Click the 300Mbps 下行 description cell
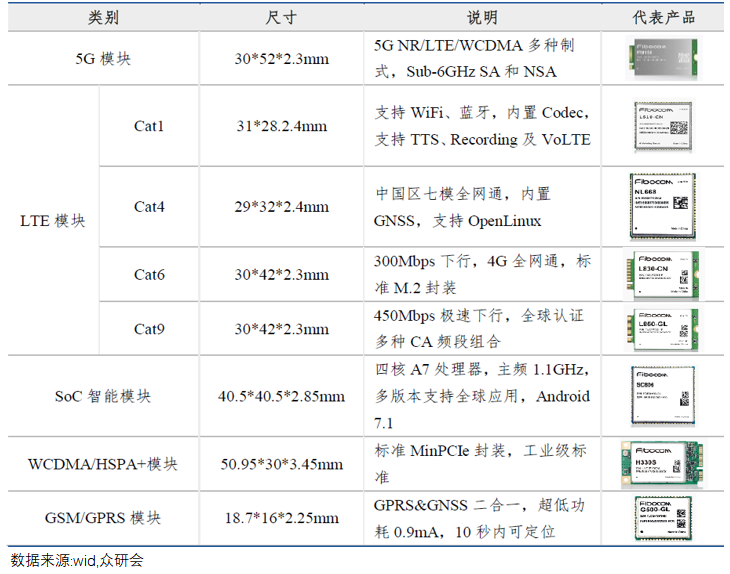 (482, 274)
